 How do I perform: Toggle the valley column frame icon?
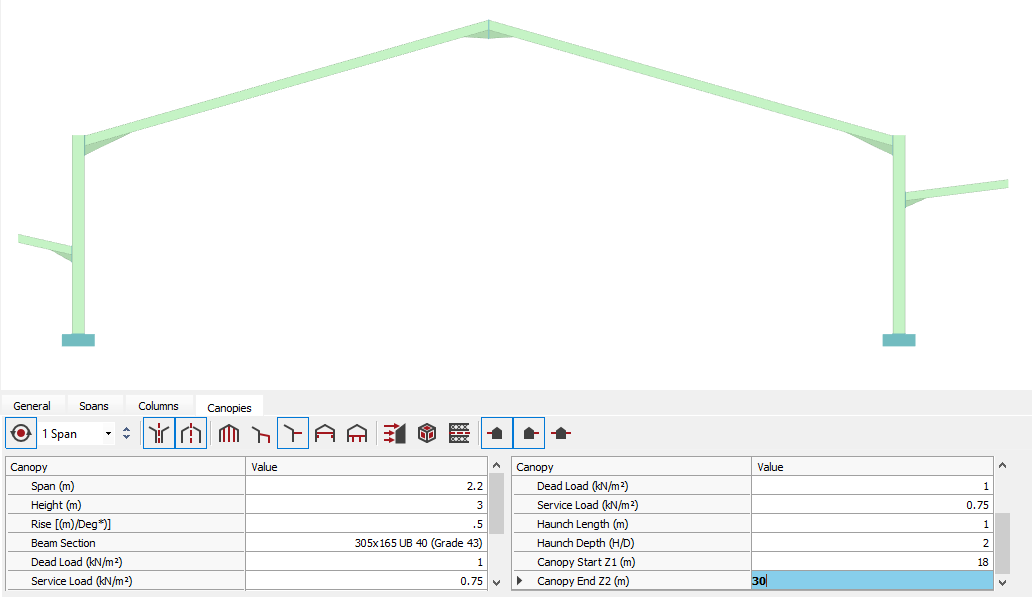point(159,434)
